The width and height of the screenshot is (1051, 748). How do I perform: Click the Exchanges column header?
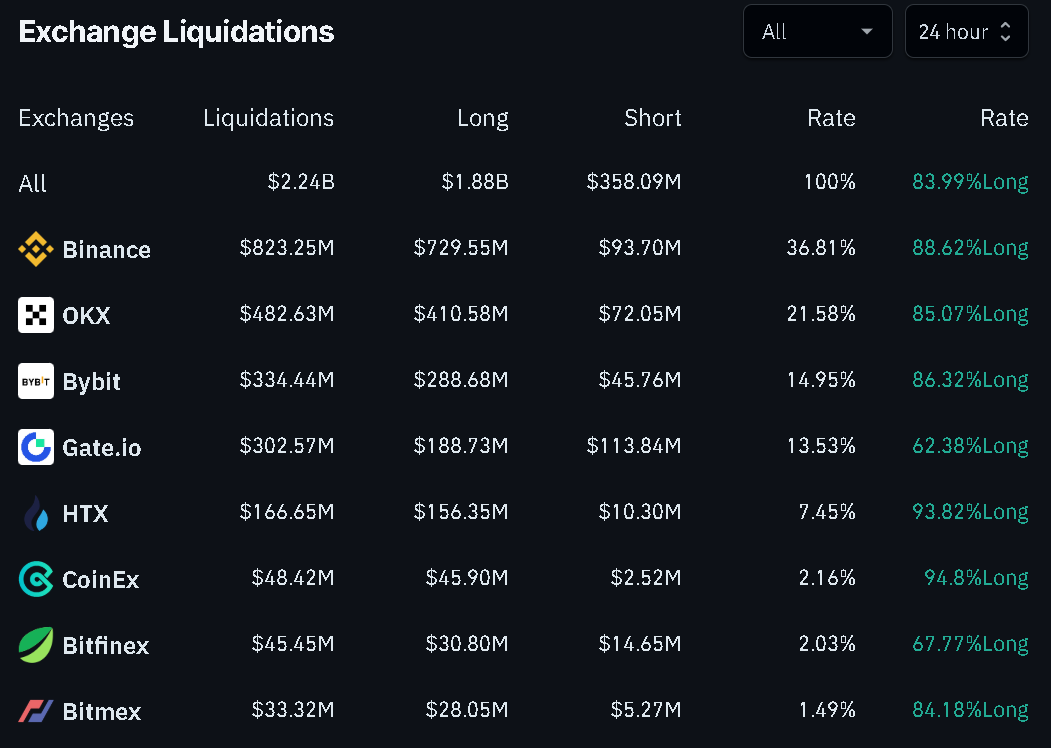tap(76, 118)
